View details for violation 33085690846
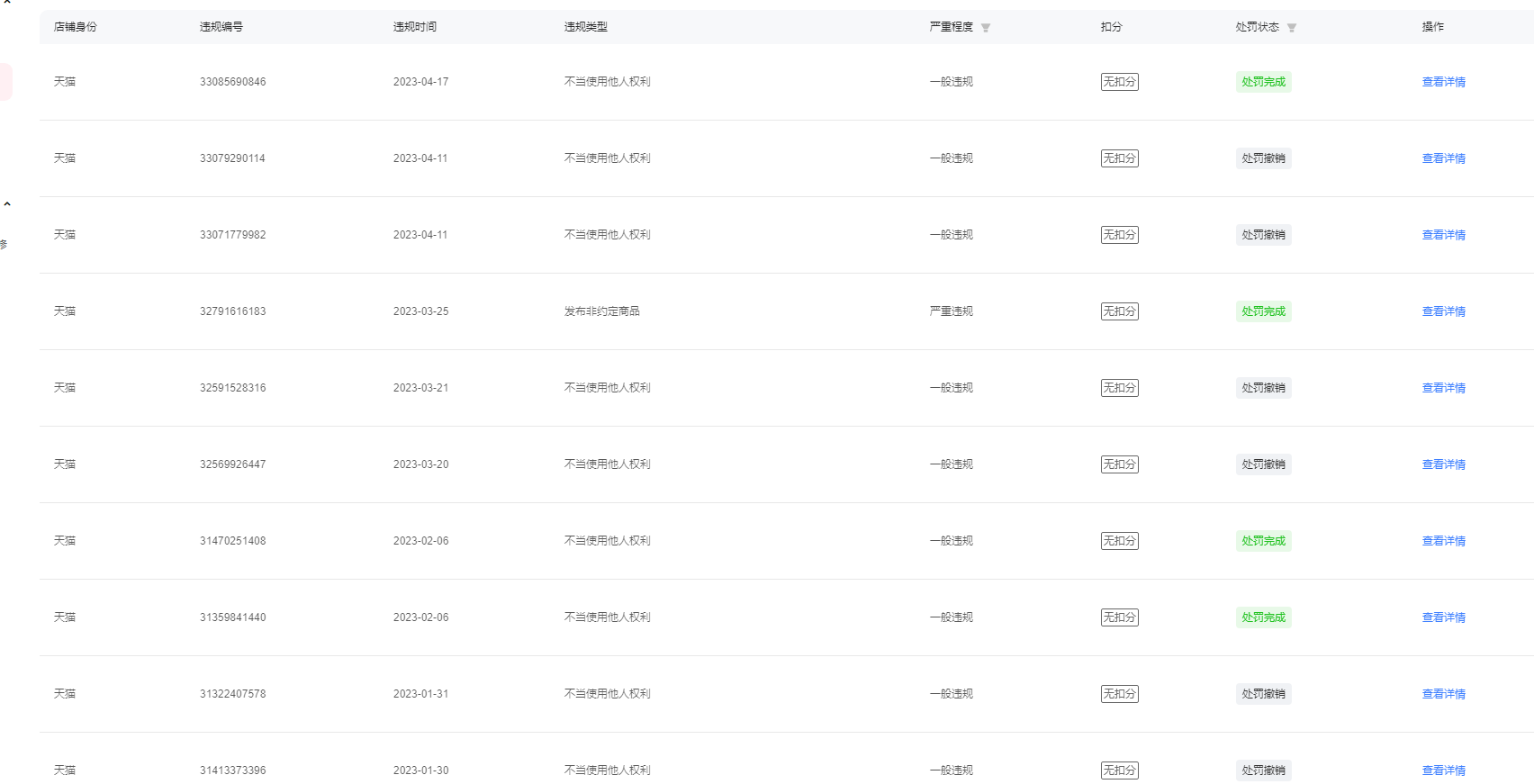This screenshot has width=1534, height=784. click(1443, 82)
